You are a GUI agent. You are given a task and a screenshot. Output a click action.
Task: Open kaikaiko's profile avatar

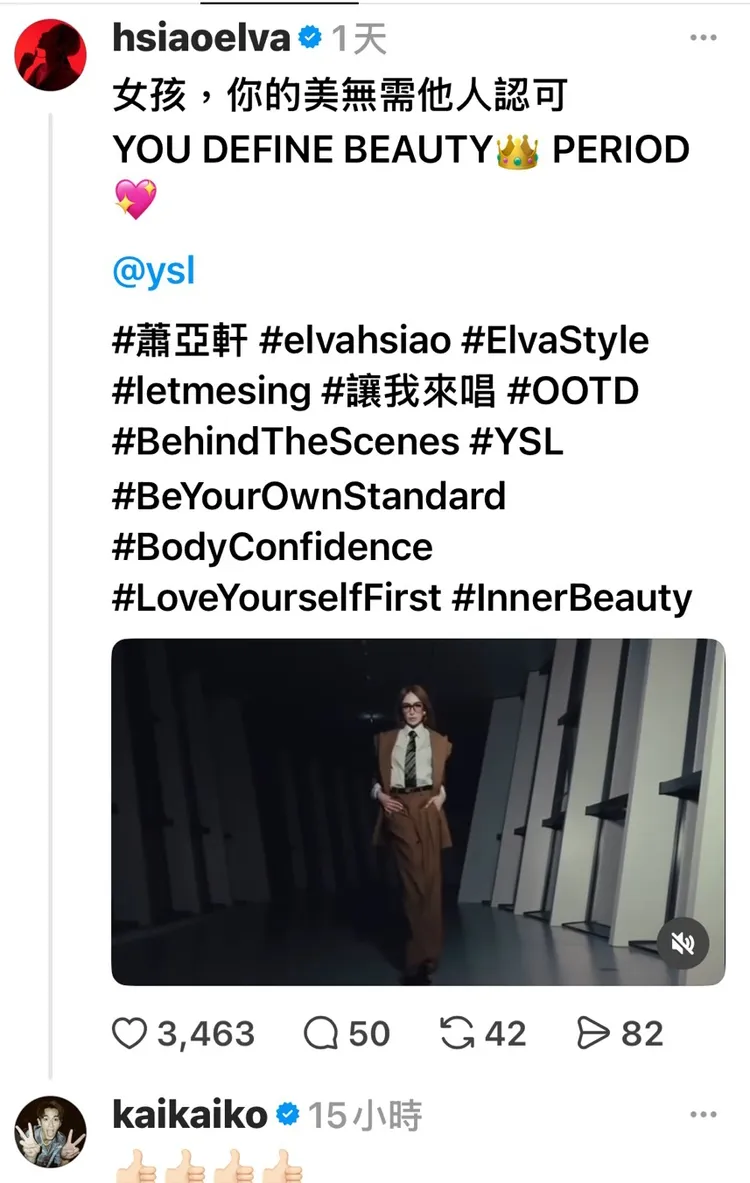(50, 1130)
